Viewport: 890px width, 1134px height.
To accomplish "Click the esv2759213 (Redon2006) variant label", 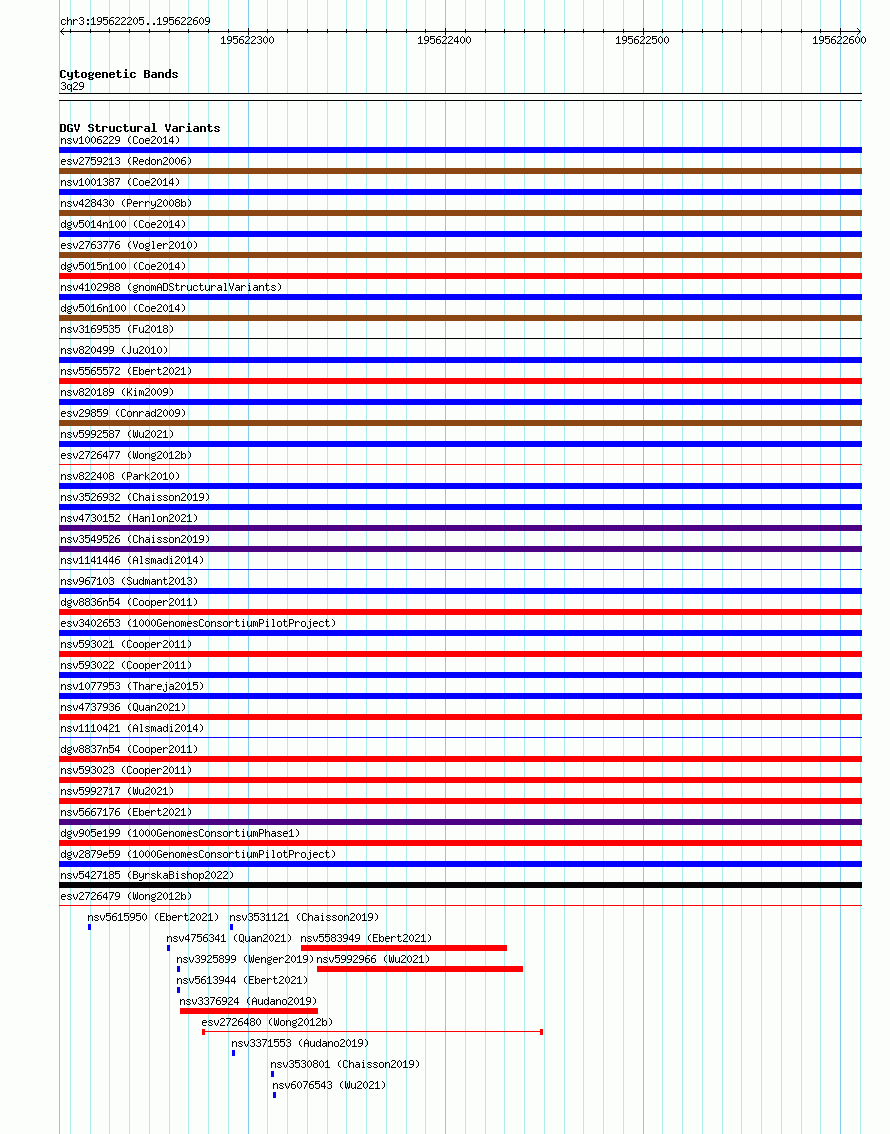I will tap(126, 161).
